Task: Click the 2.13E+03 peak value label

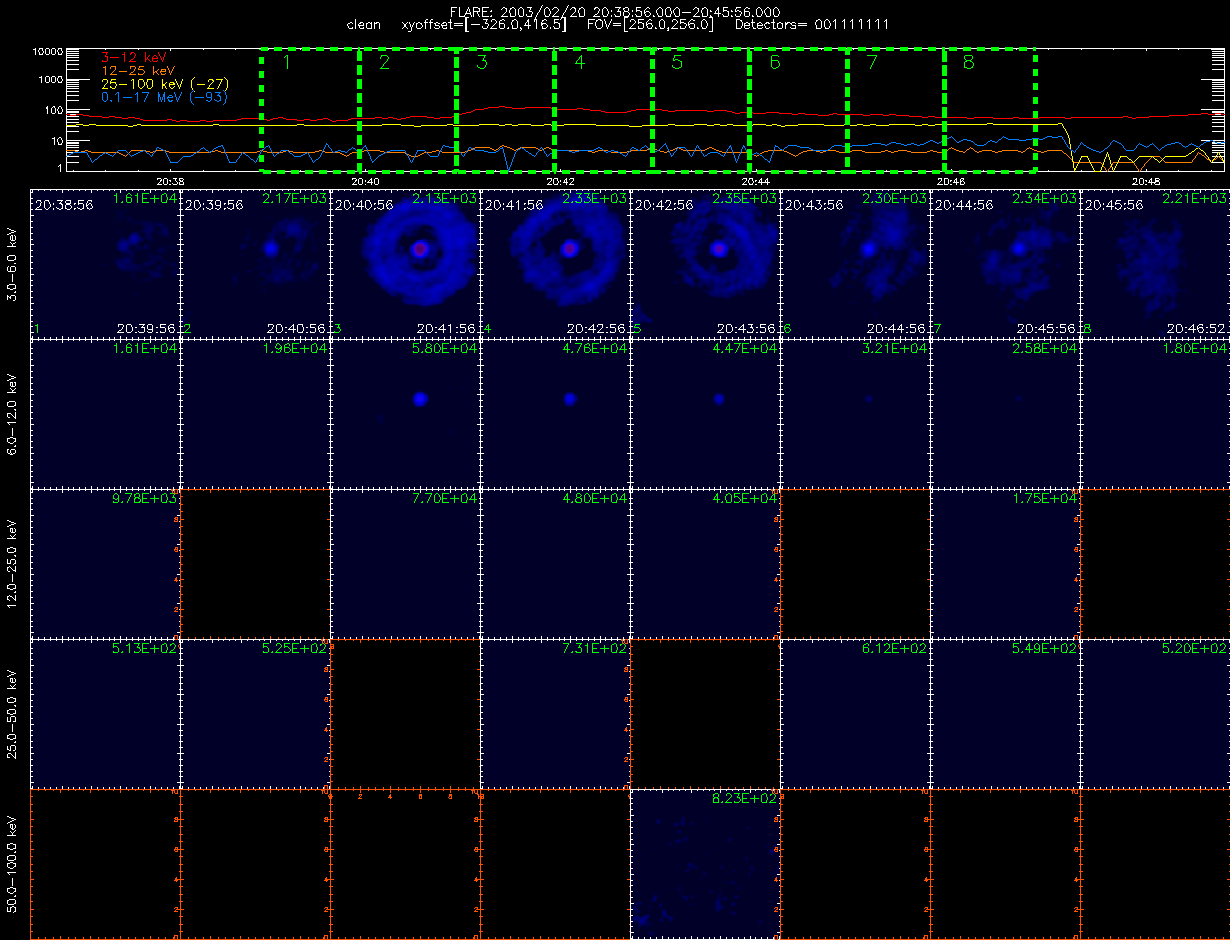Action: tap(445, 199)
